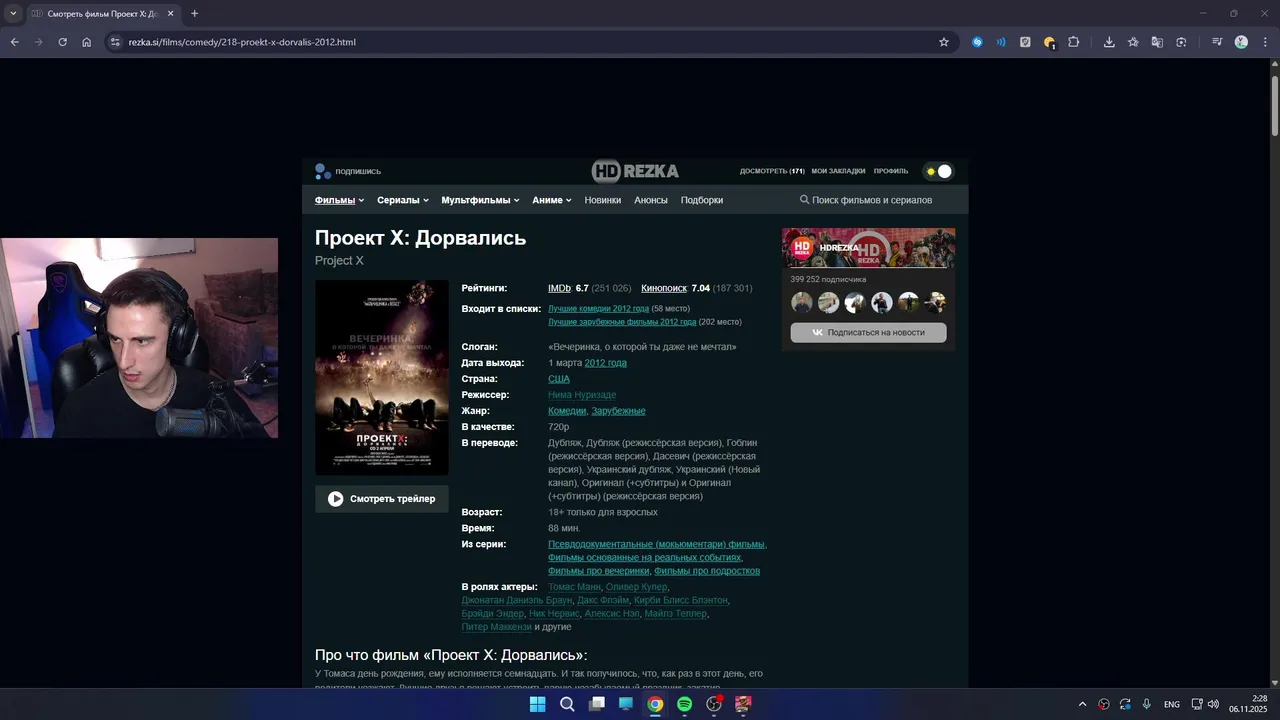
Task: Open Фильмы про вечеринки collection
Action: [x=598, y=571]
